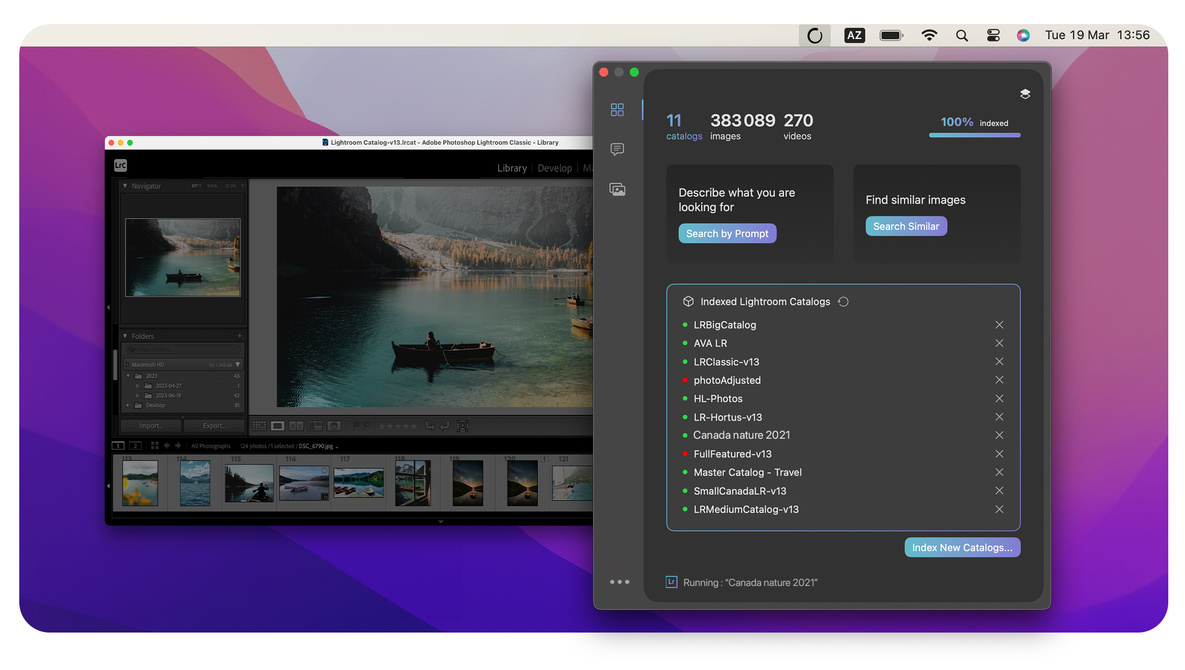Expand the Desktop folder in Lightroom
The width and height of the screenshot is (1185, 670).
[128, 406]
